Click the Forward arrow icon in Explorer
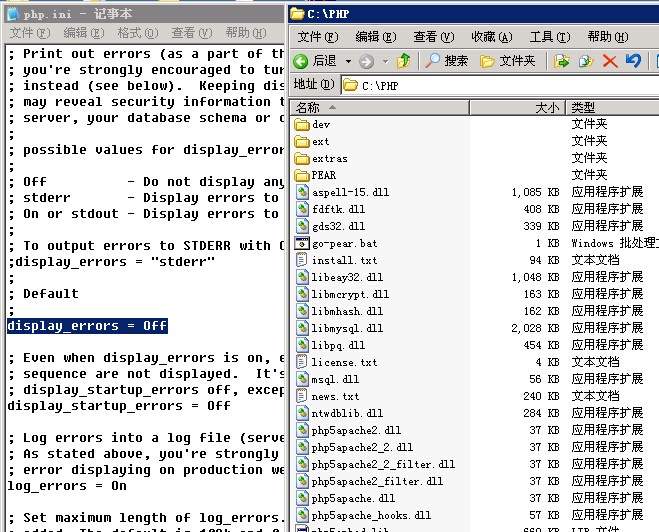 366,61
